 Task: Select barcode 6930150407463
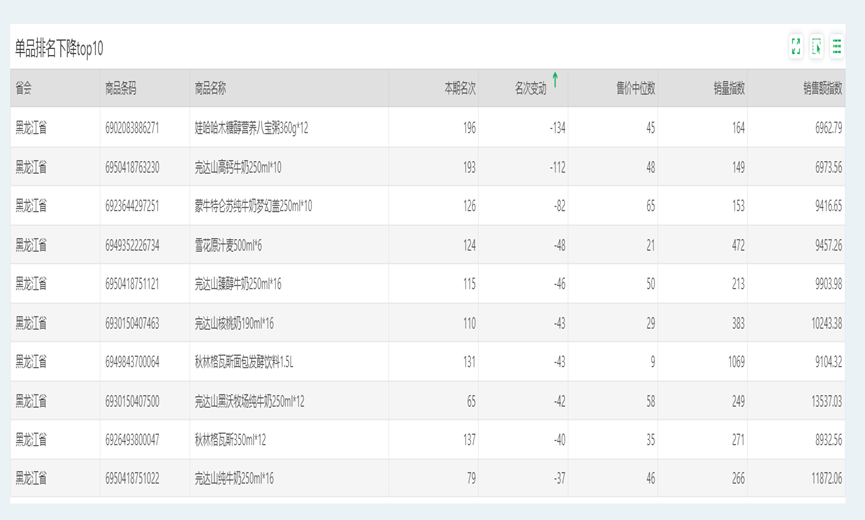(132, 323)
